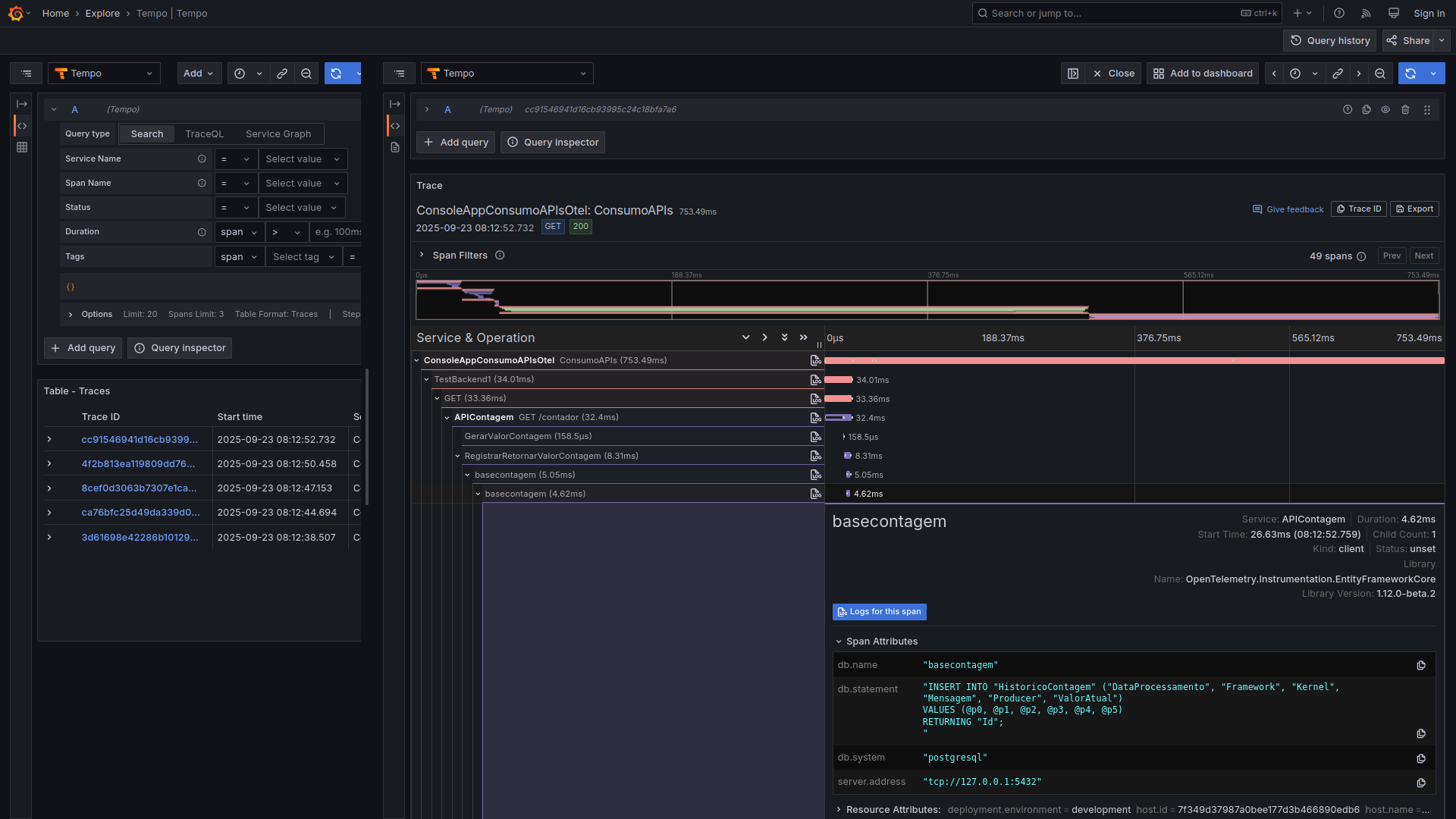Image resolution: width=1456 pixels, height=819 pixels.
Task: Duplicate query using copy icon
Action: click(1367, 110)
